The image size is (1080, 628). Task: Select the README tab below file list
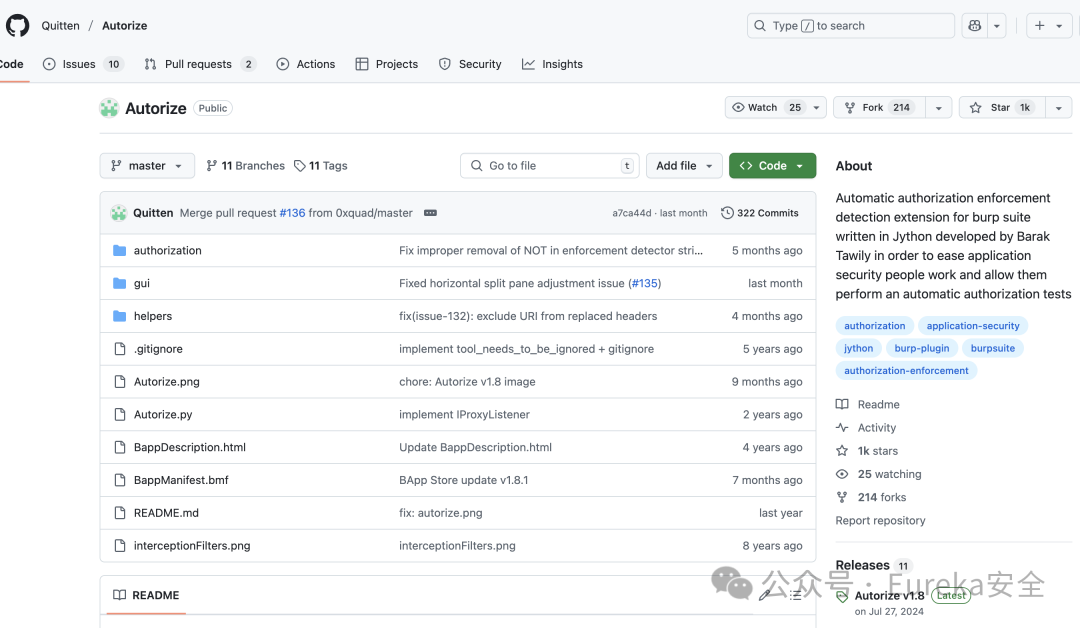coord(146,595)
